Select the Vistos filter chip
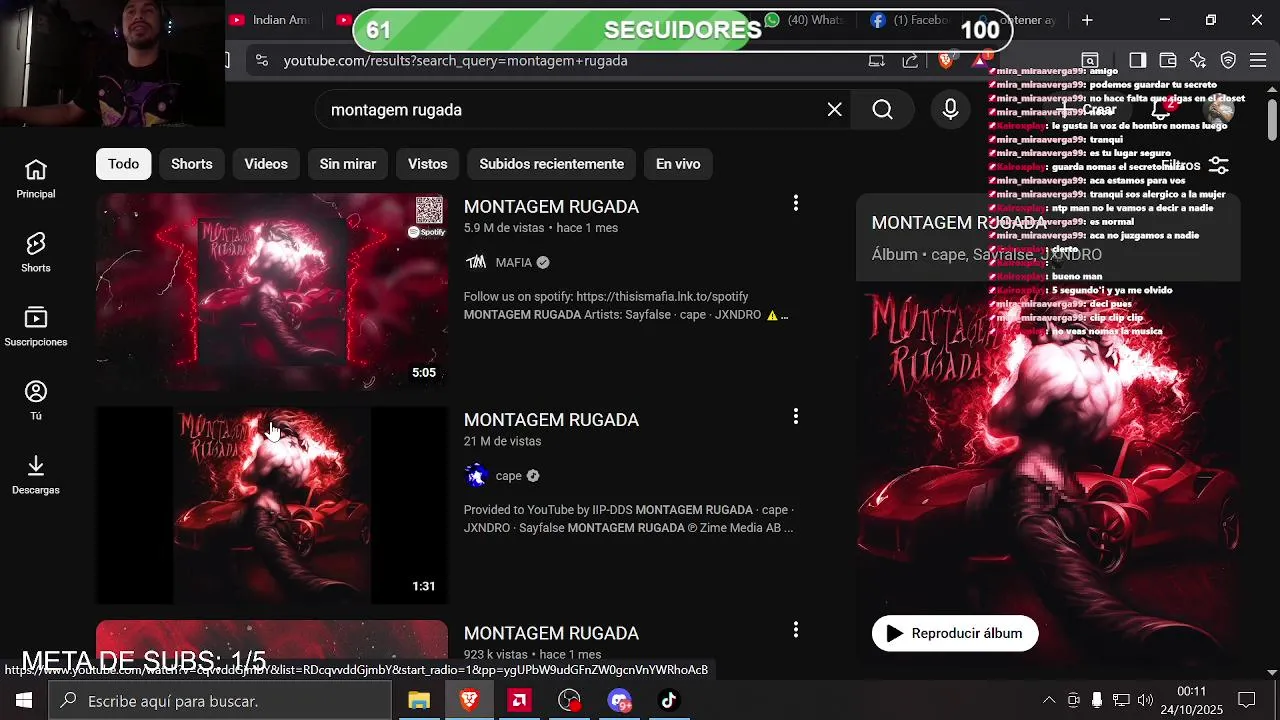The height and width of the screenshot is (720, 1280). pos(428,164)
